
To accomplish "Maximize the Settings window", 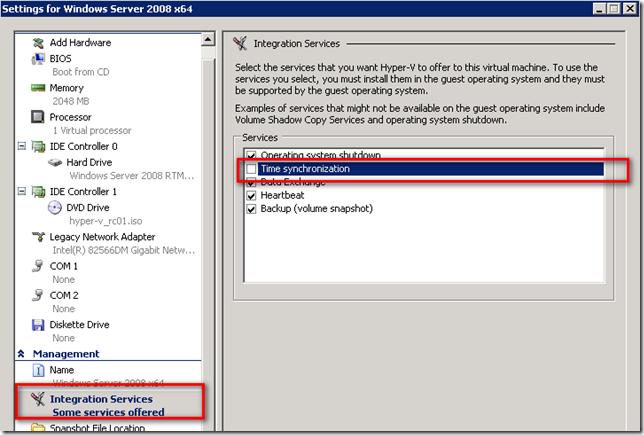I will click(x=614, y=9).
